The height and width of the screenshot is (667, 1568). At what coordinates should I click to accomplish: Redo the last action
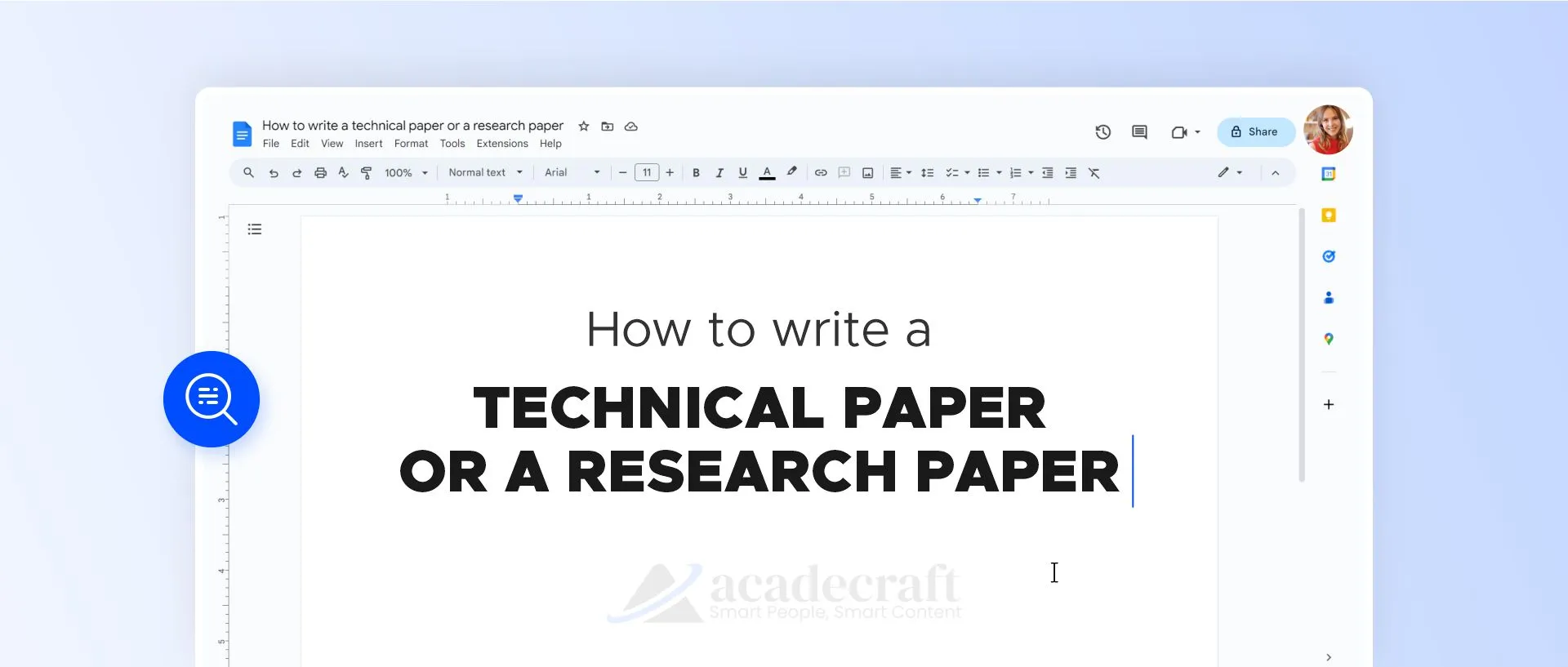(297, 173)
